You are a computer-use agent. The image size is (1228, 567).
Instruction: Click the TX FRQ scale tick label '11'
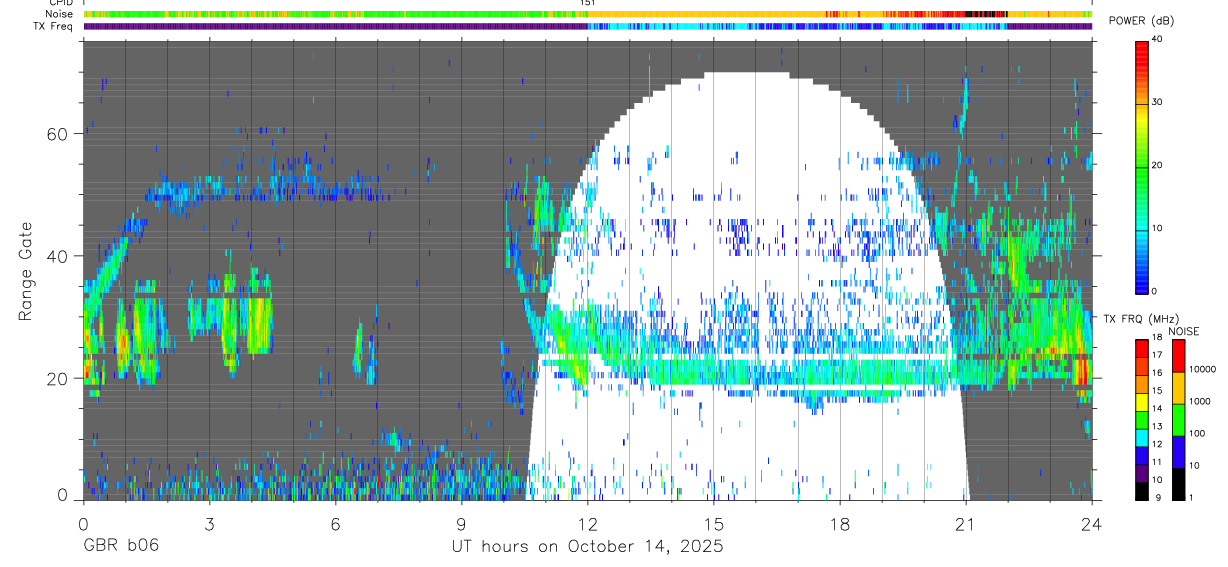click(x=1157, y=462)
